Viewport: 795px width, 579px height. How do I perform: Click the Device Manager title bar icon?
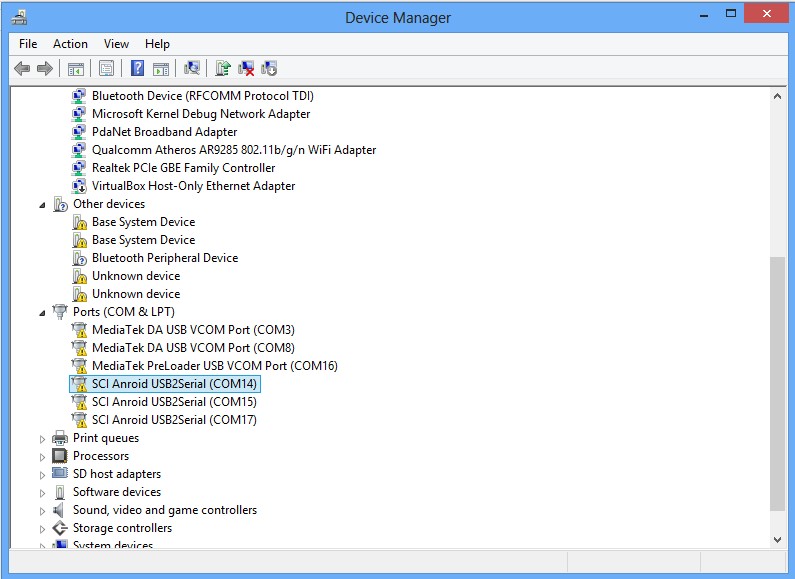point(19,18)
